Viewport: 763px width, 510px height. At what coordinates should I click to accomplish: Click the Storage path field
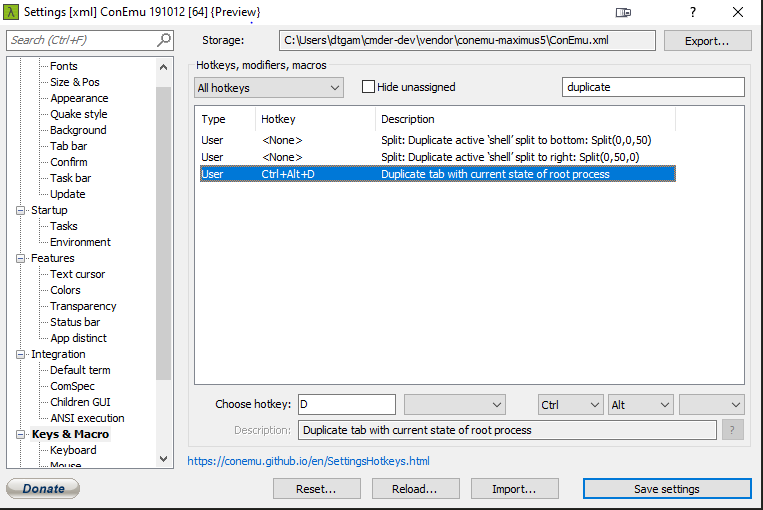click(467, 40)
